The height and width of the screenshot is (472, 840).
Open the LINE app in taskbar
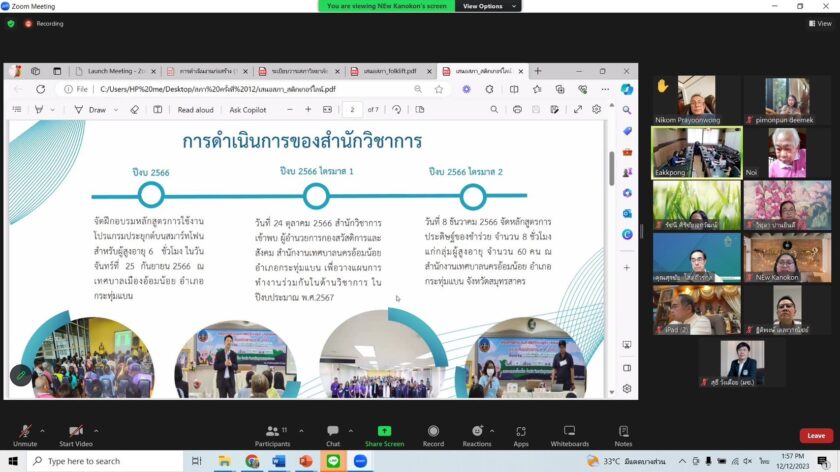(x=333, y=461)
